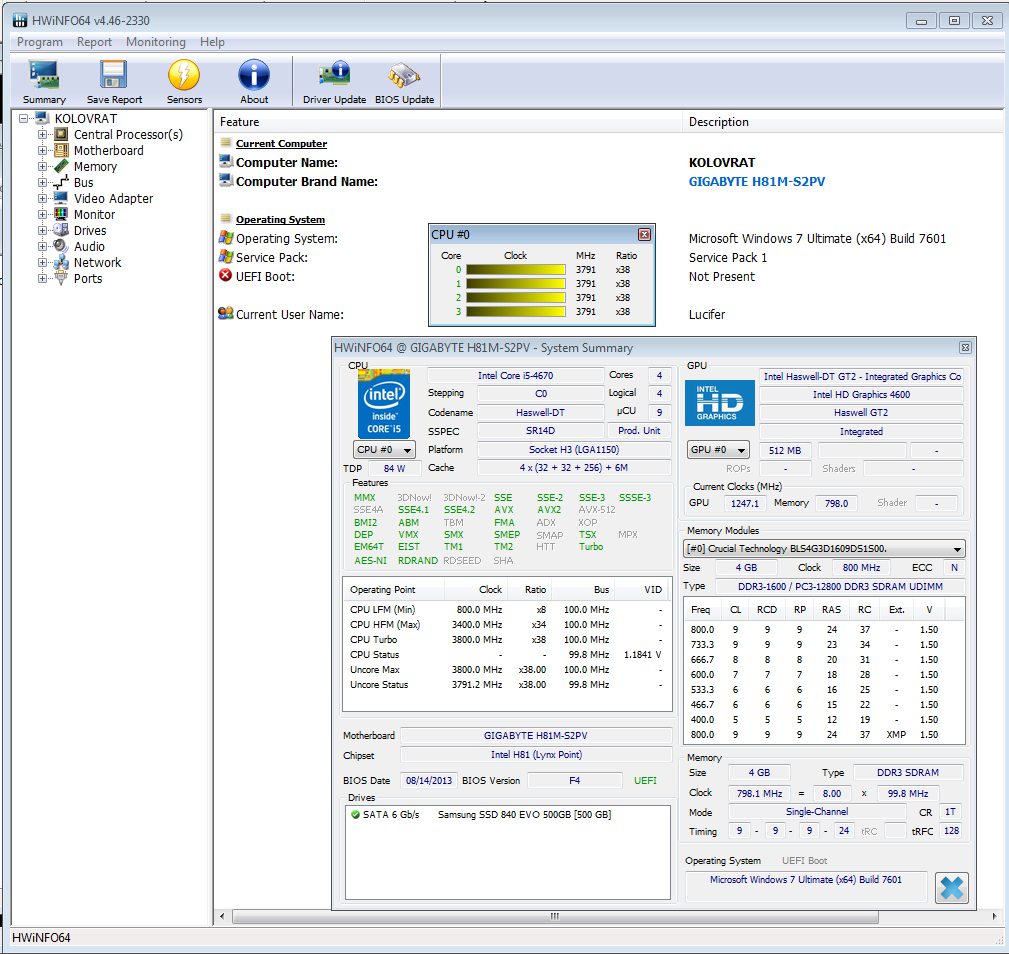This screenshot has height=954, width=1009.
Task: Click the horizontal scrollbar thumb
Action: pos(555,916)
